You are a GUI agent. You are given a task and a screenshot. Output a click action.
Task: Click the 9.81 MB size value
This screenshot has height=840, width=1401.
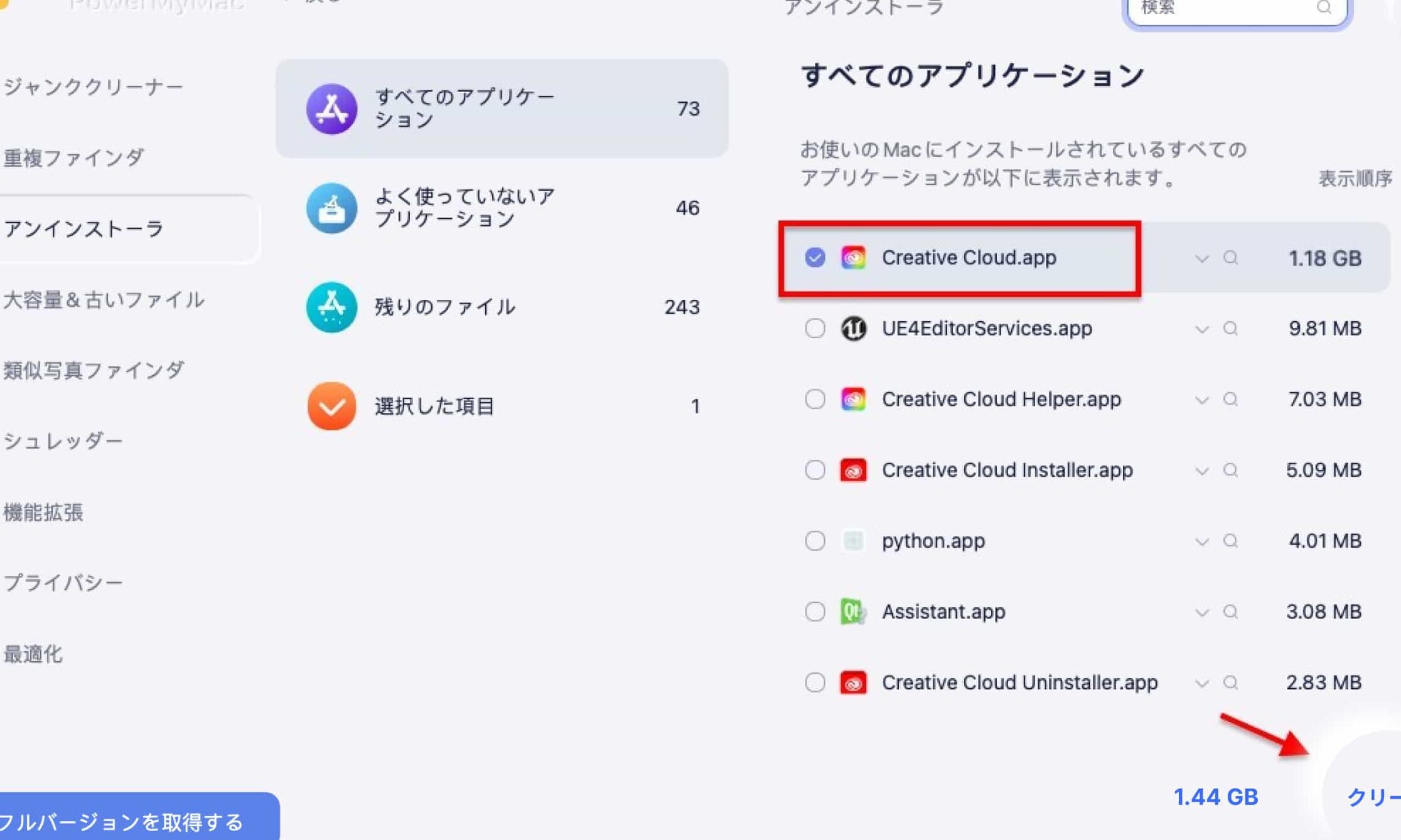pyautogui.click(x=1325, y=329)
